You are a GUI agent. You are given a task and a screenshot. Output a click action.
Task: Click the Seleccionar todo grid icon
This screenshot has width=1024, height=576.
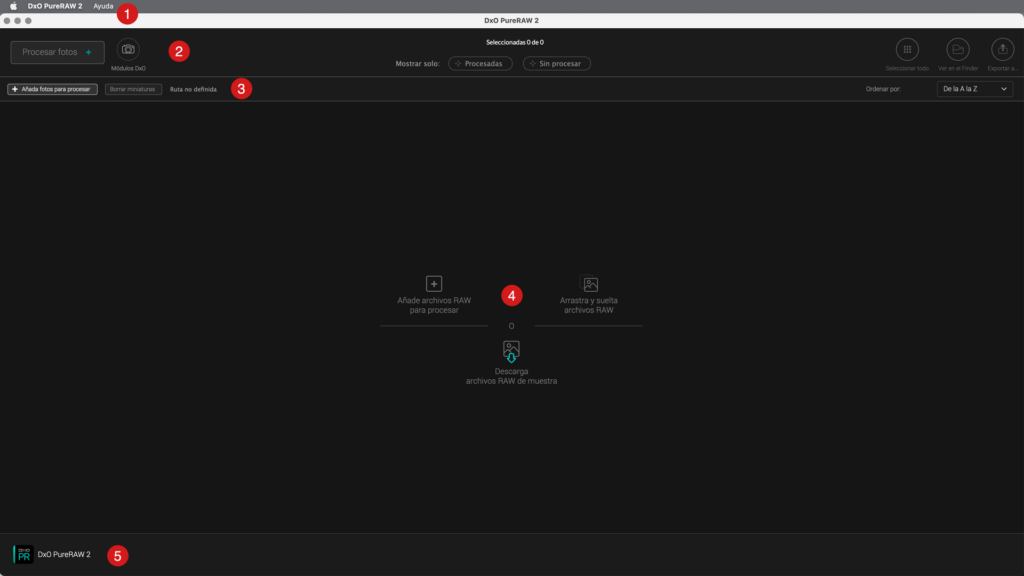pos(907,50)
